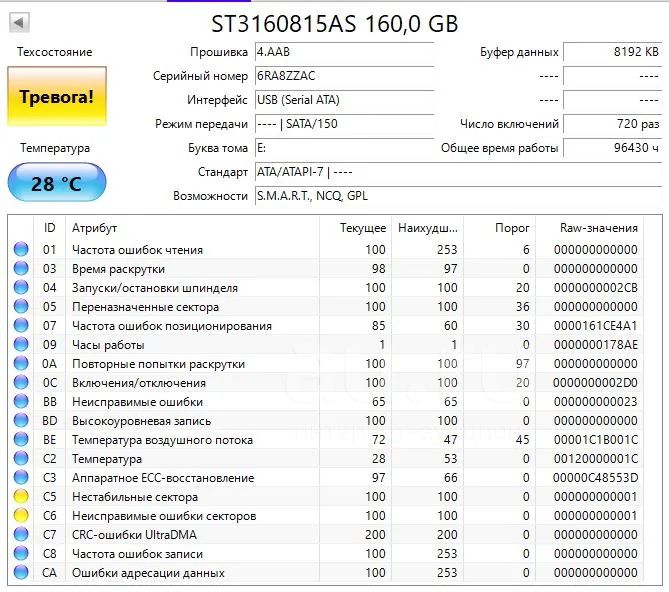Click raw value 000000178AE in Часы работы row
Viewport: 669px width, 592px height.
pos(596,345)
